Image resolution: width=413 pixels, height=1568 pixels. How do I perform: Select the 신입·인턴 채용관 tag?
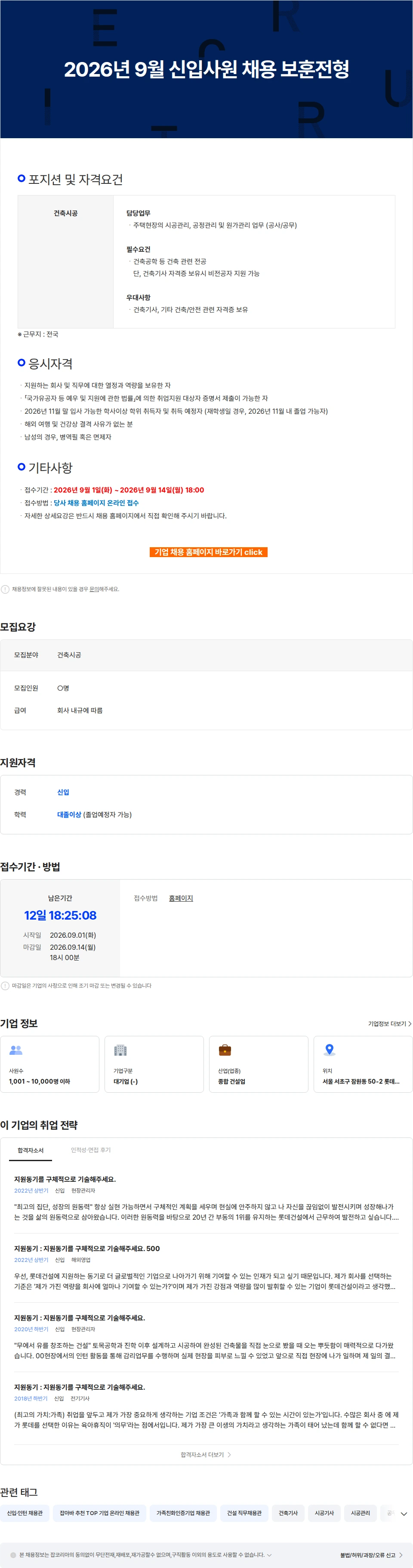click(x=25, y=1512)
